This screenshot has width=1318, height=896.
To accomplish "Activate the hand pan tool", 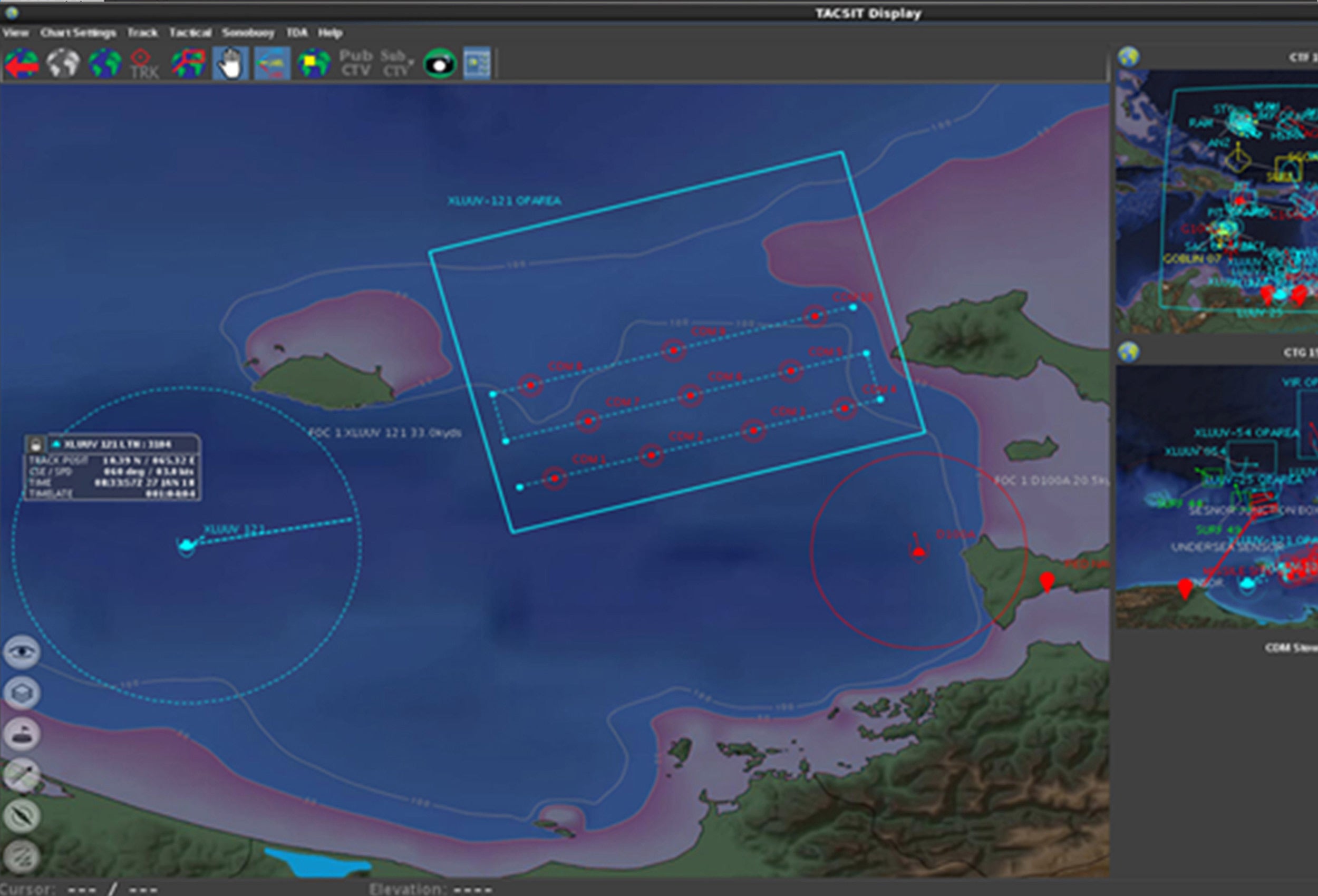I will click(230, 64).
